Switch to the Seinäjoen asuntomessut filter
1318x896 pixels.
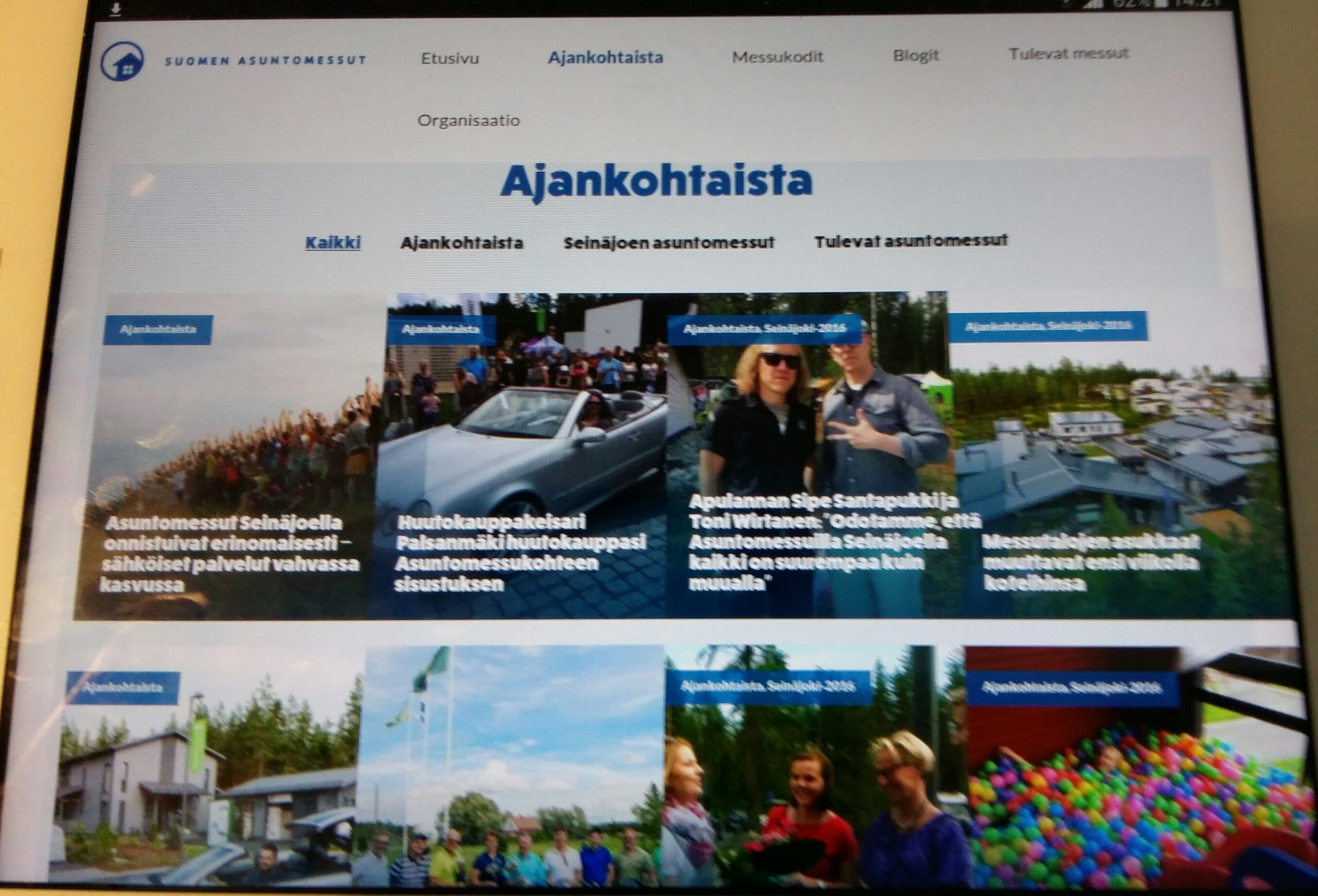coord(669,243)
